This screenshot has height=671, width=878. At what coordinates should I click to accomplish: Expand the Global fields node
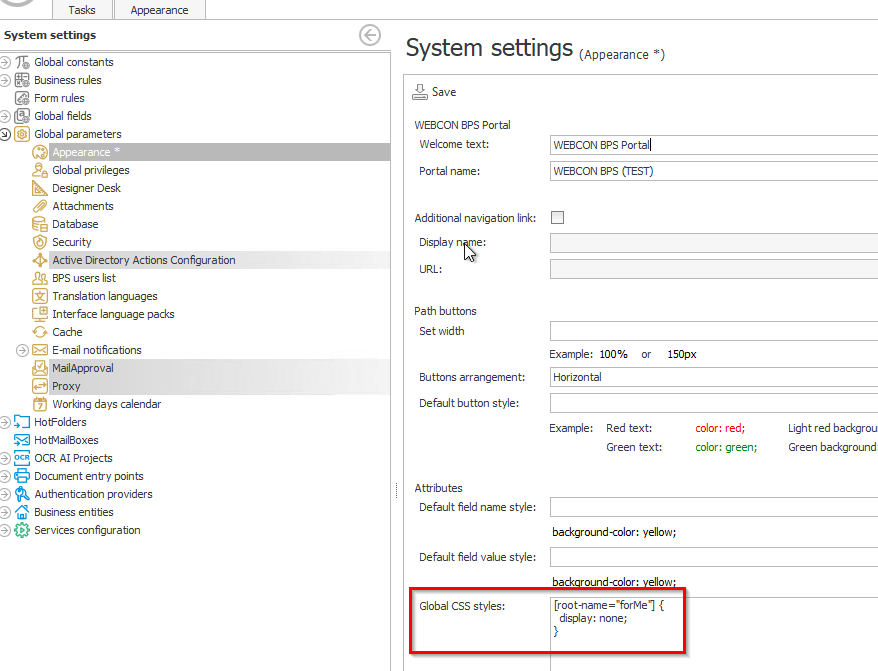coord(5,116)
